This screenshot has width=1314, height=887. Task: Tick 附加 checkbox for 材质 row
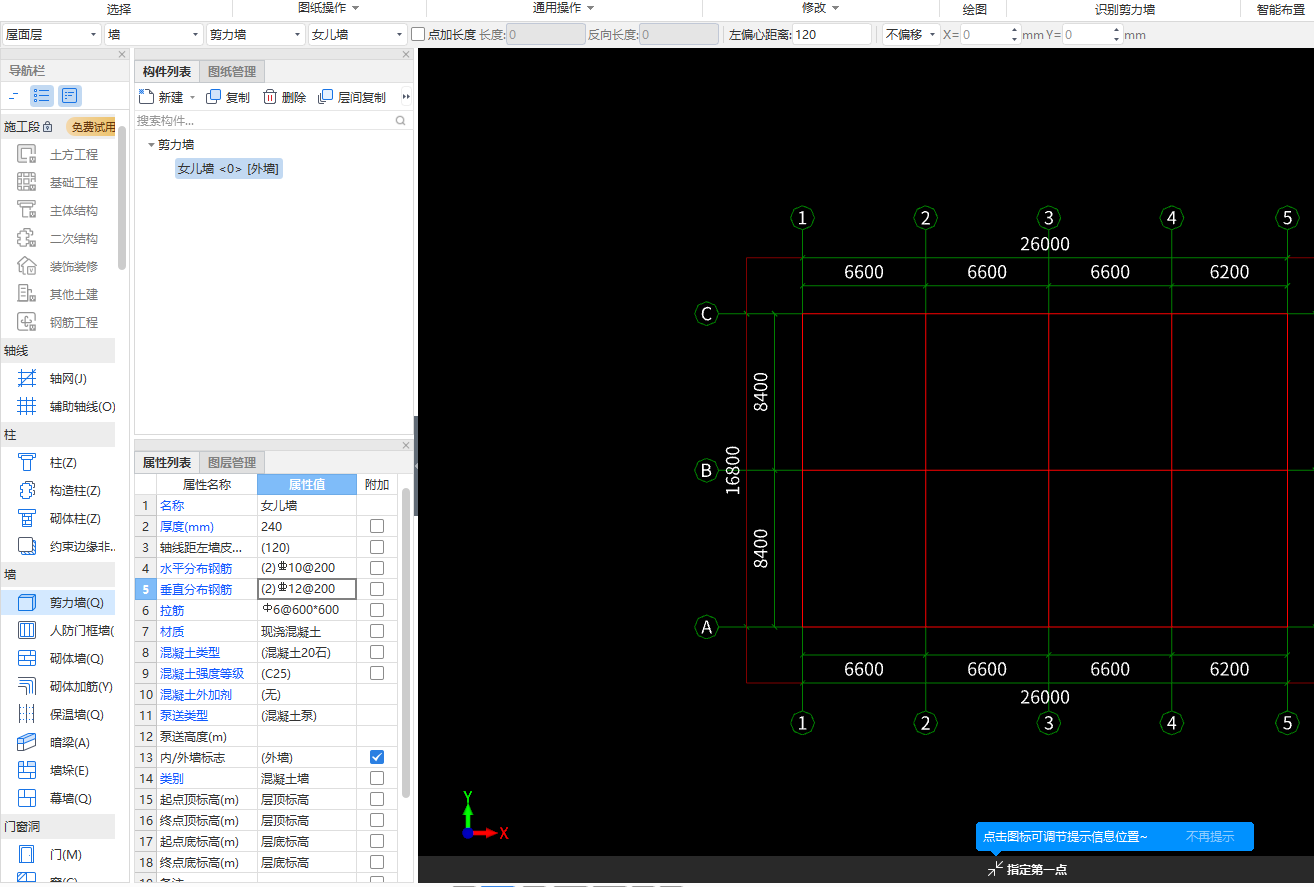(377, 631)
